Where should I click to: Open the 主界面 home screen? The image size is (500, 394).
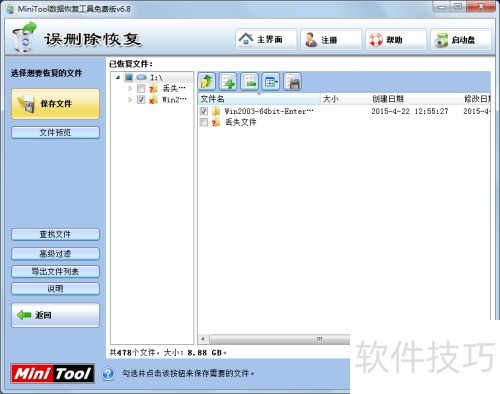click(x=266, y=40)
